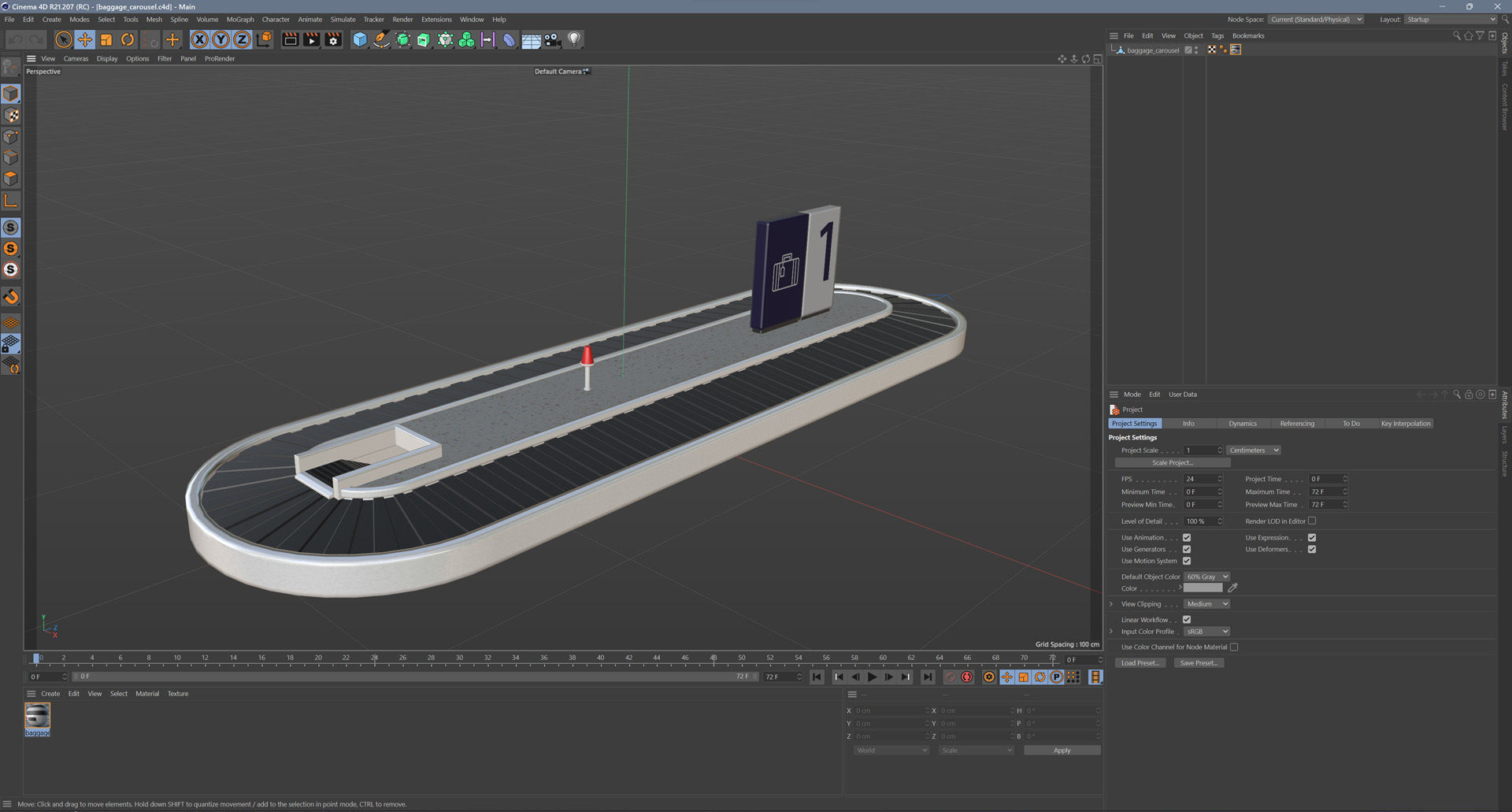The height and width of the screenshot is (812, 1512).
Task: Open the World coordinate dropdown
Action: [x=891, y=751]
